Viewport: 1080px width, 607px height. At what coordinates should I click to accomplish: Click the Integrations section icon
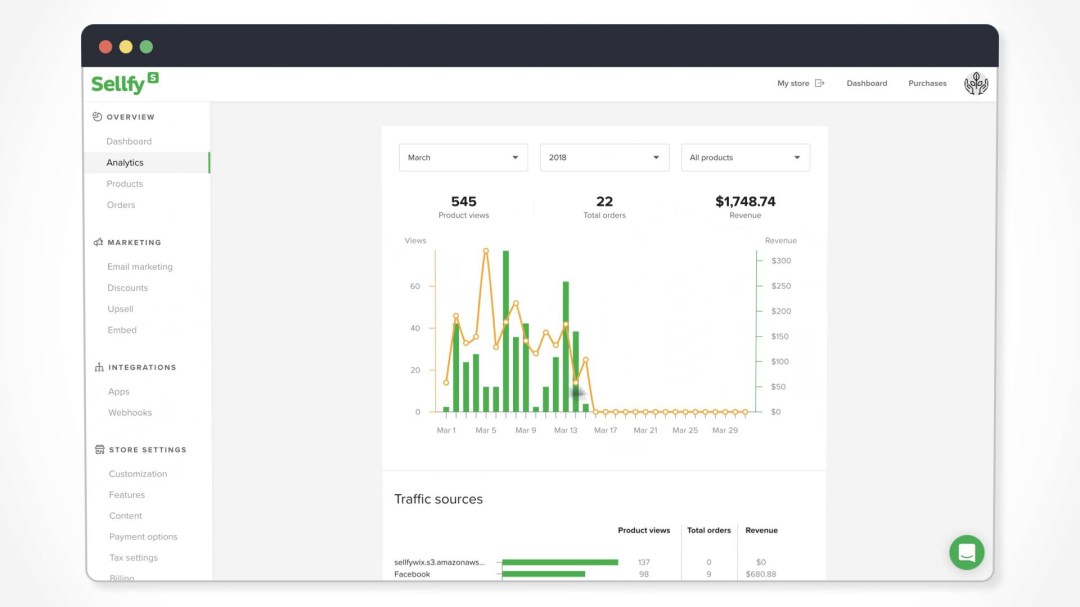(99, 367)
